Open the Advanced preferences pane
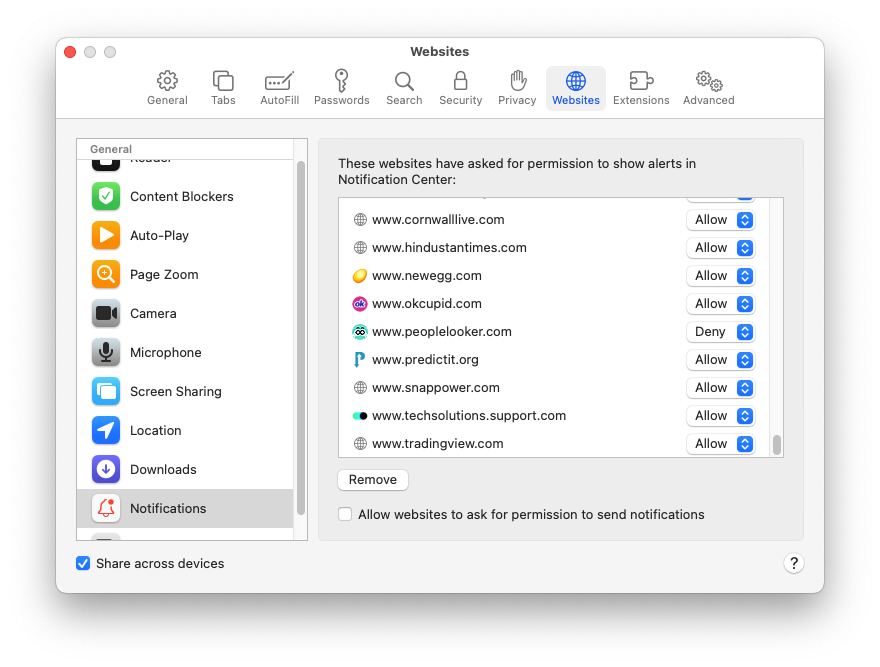880x667 pixels. point(708,88)
